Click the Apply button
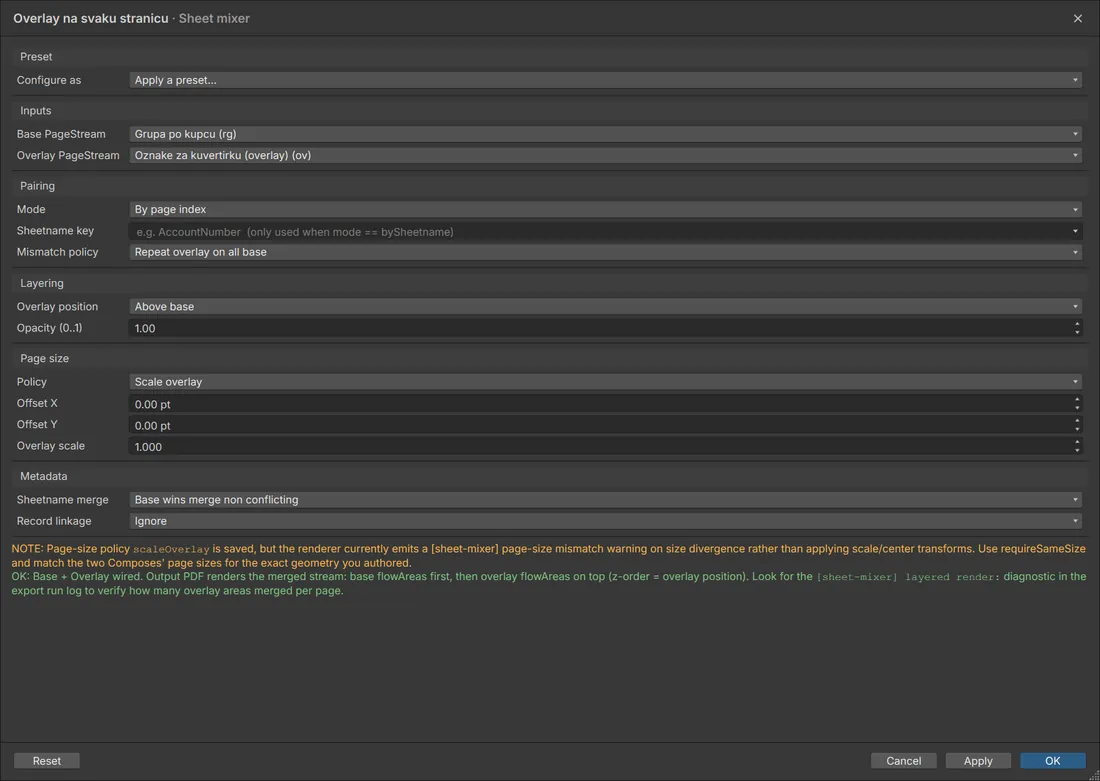 coord(978,761)
